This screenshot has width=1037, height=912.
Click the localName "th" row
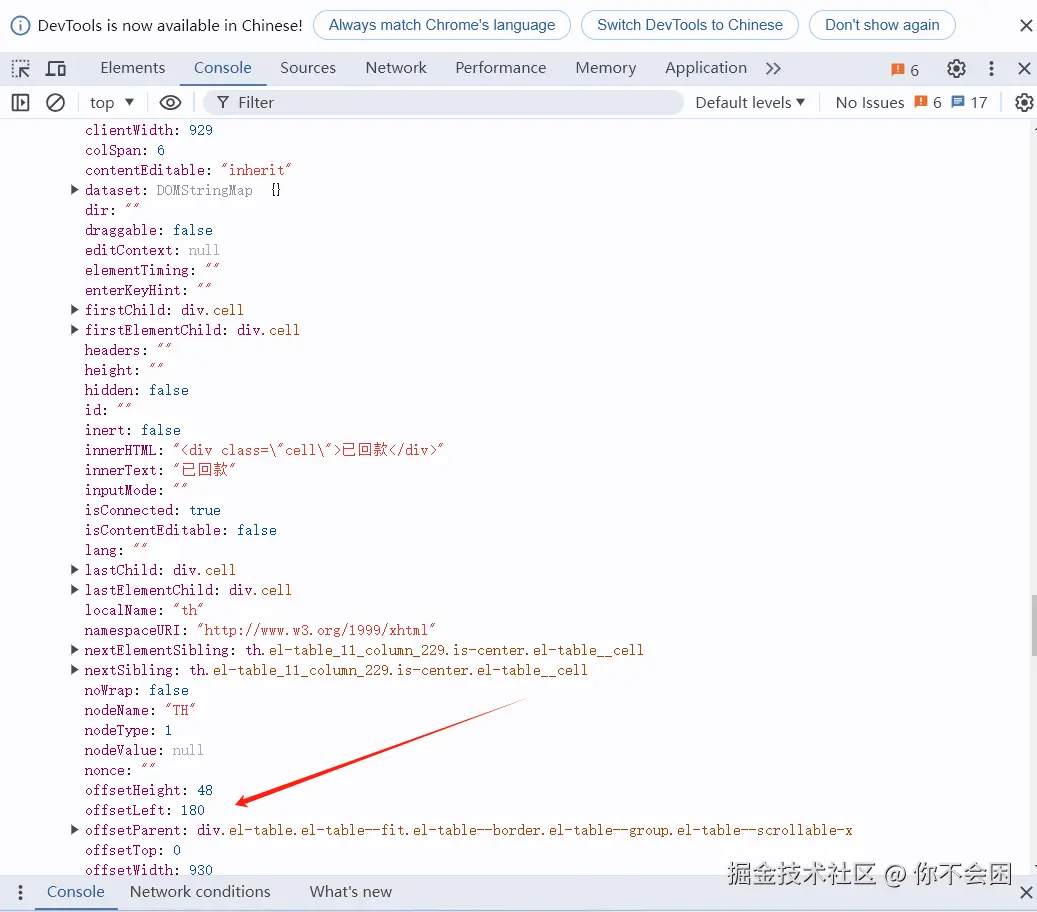pyautogui.click(x=144, y=610)
